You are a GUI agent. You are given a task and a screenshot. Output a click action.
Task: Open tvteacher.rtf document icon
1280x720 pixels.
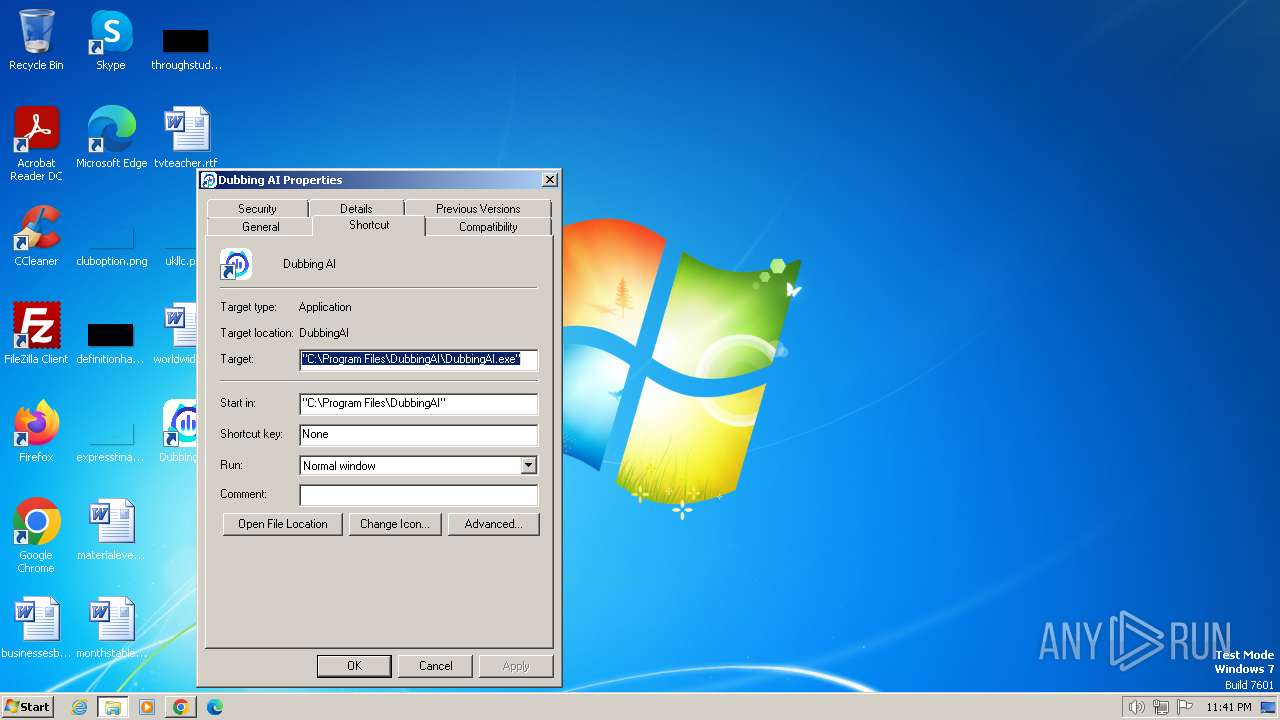click(186, 138)
